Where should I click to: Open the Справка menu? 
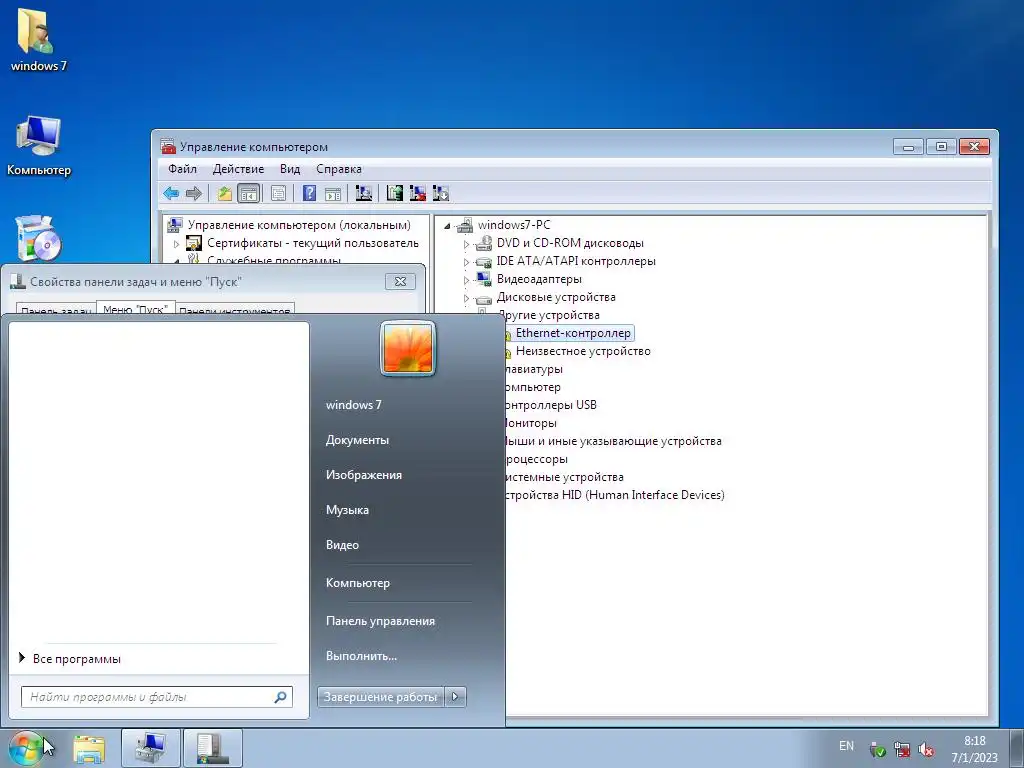[x=339, y=169]
